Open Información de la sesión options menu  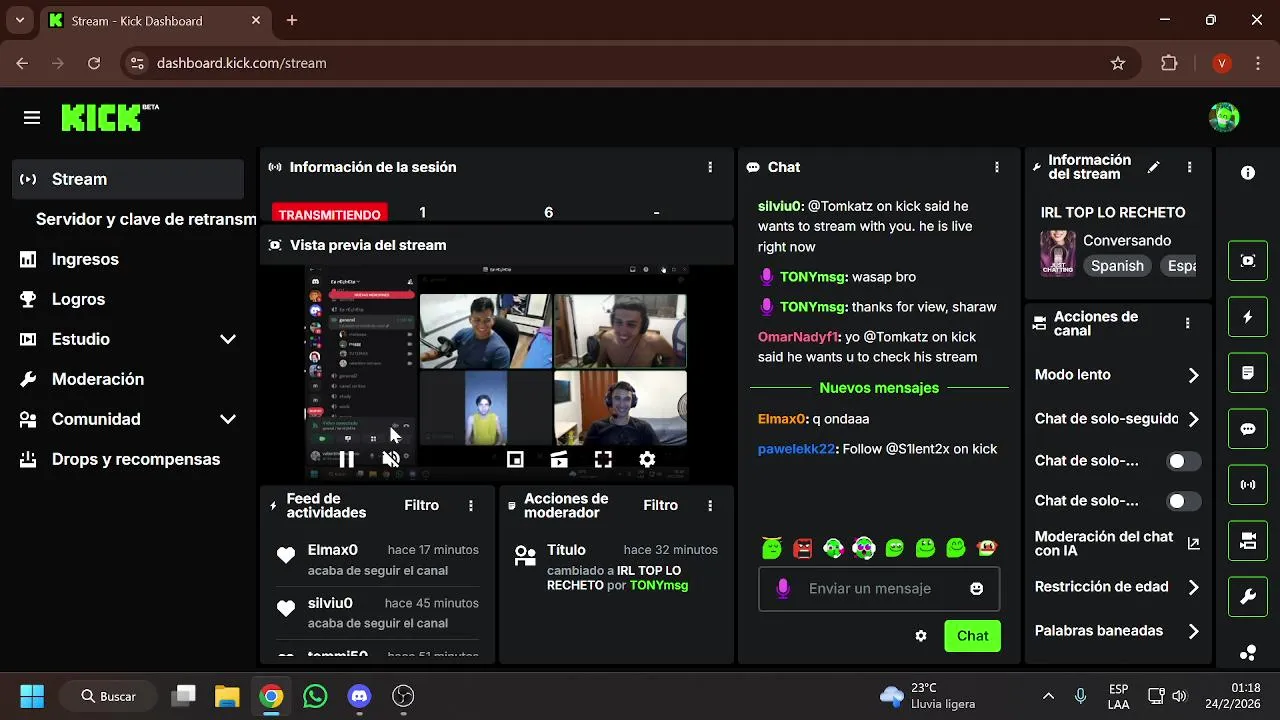pos(710,167)
